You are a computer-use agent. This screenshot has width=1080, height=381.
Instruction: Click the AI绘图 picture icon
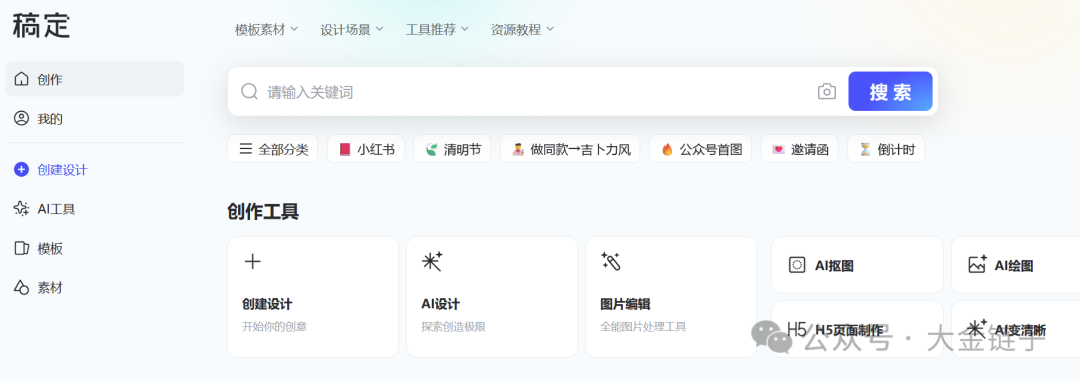coord(977,265)
